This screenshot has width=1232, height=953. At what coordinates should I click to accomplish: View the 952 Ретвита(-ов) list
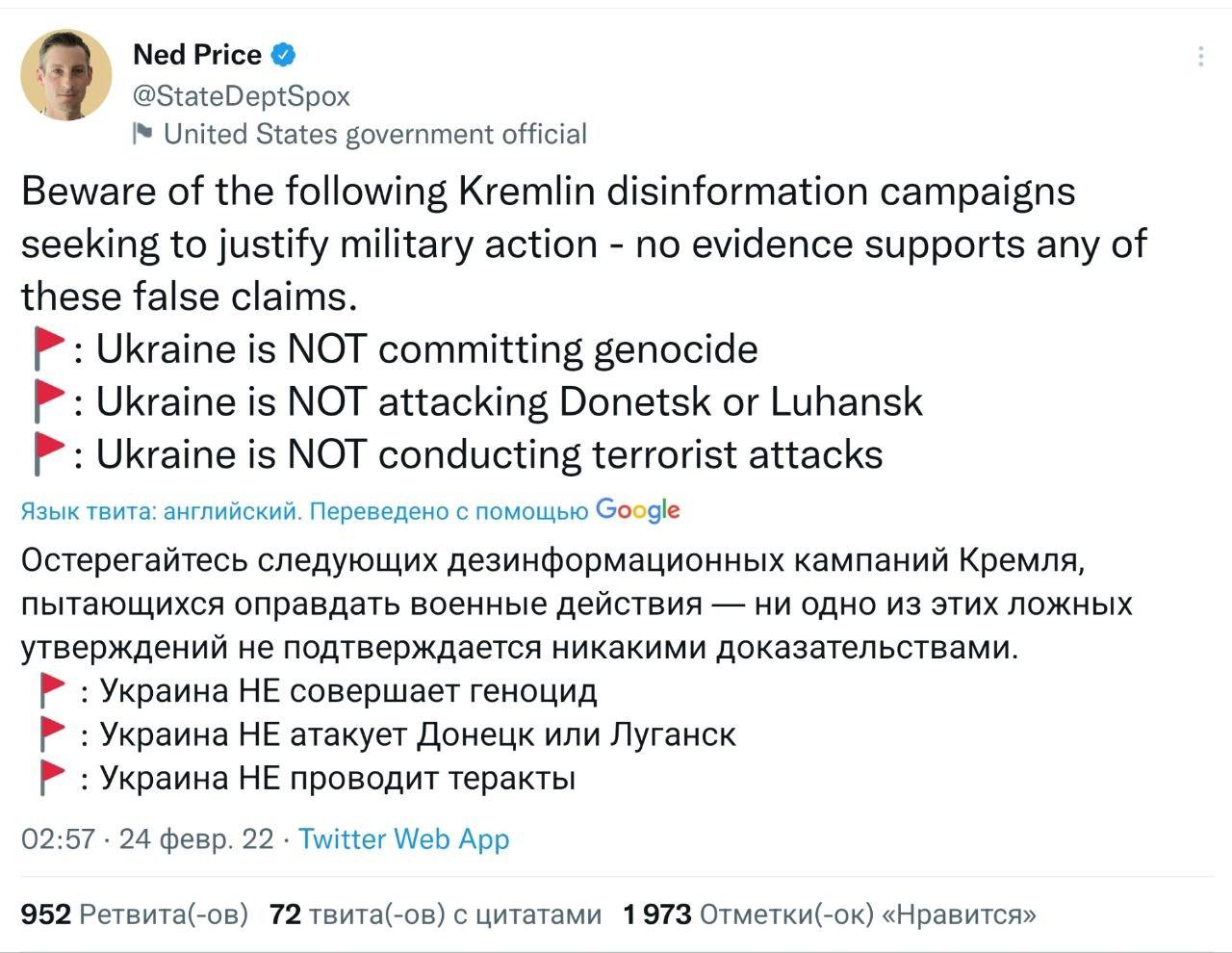pos(135,914)
